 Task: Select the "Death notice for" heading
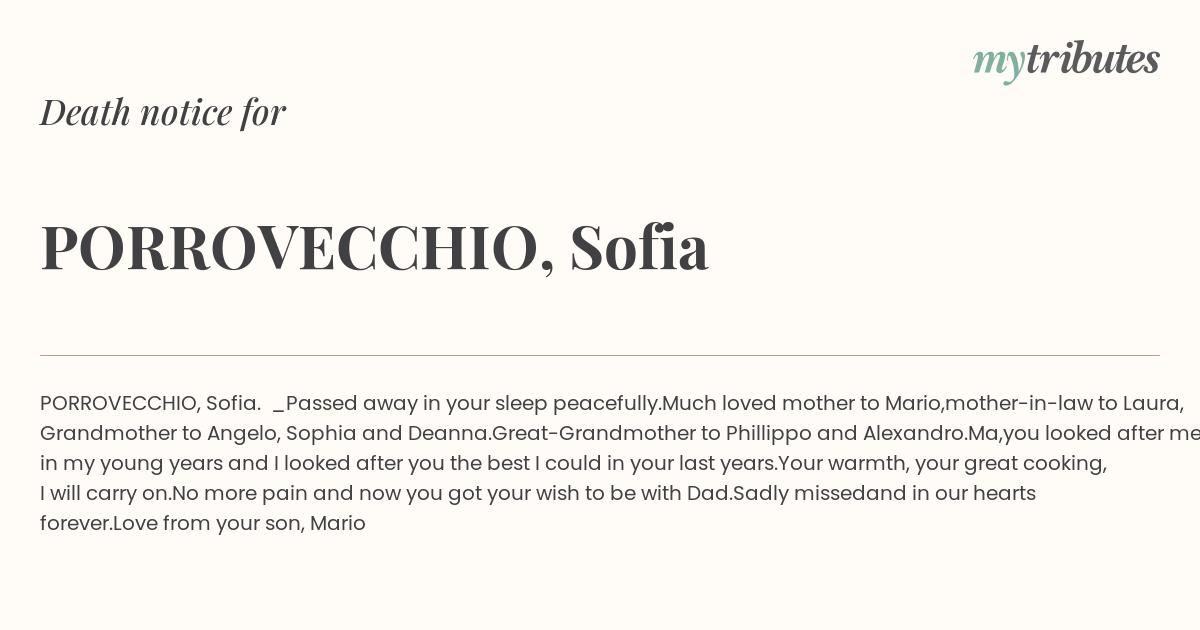[163, 112]
